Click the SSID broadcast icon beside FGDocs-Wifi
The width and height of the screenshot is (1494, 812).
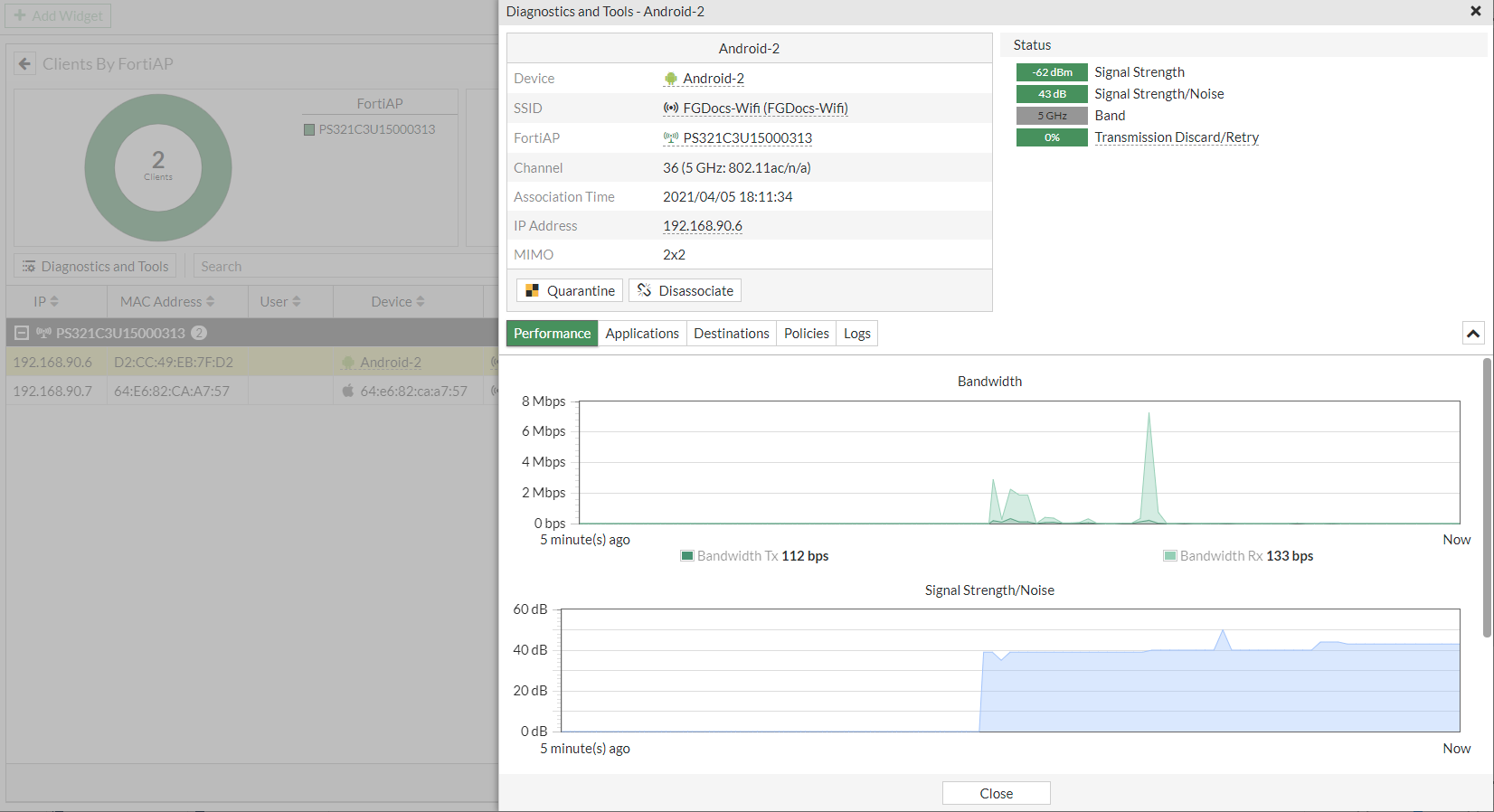coord(670,109)
